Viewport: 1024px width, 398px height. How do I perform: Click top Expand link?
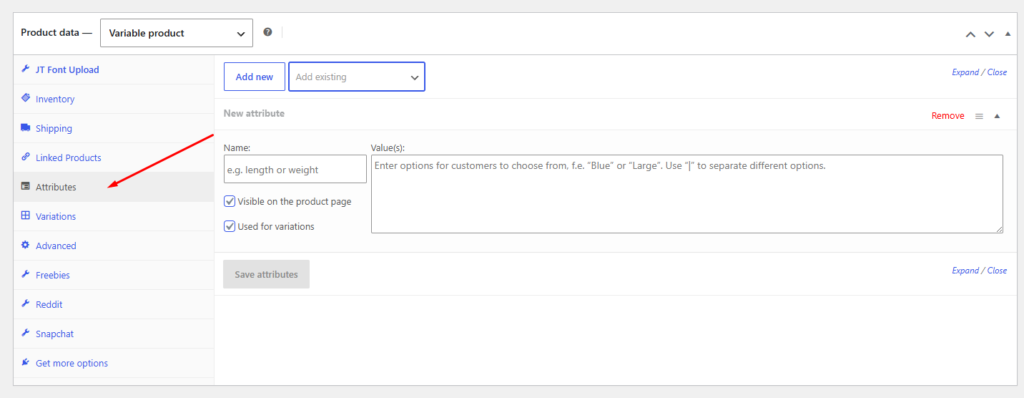click(965, 73)
